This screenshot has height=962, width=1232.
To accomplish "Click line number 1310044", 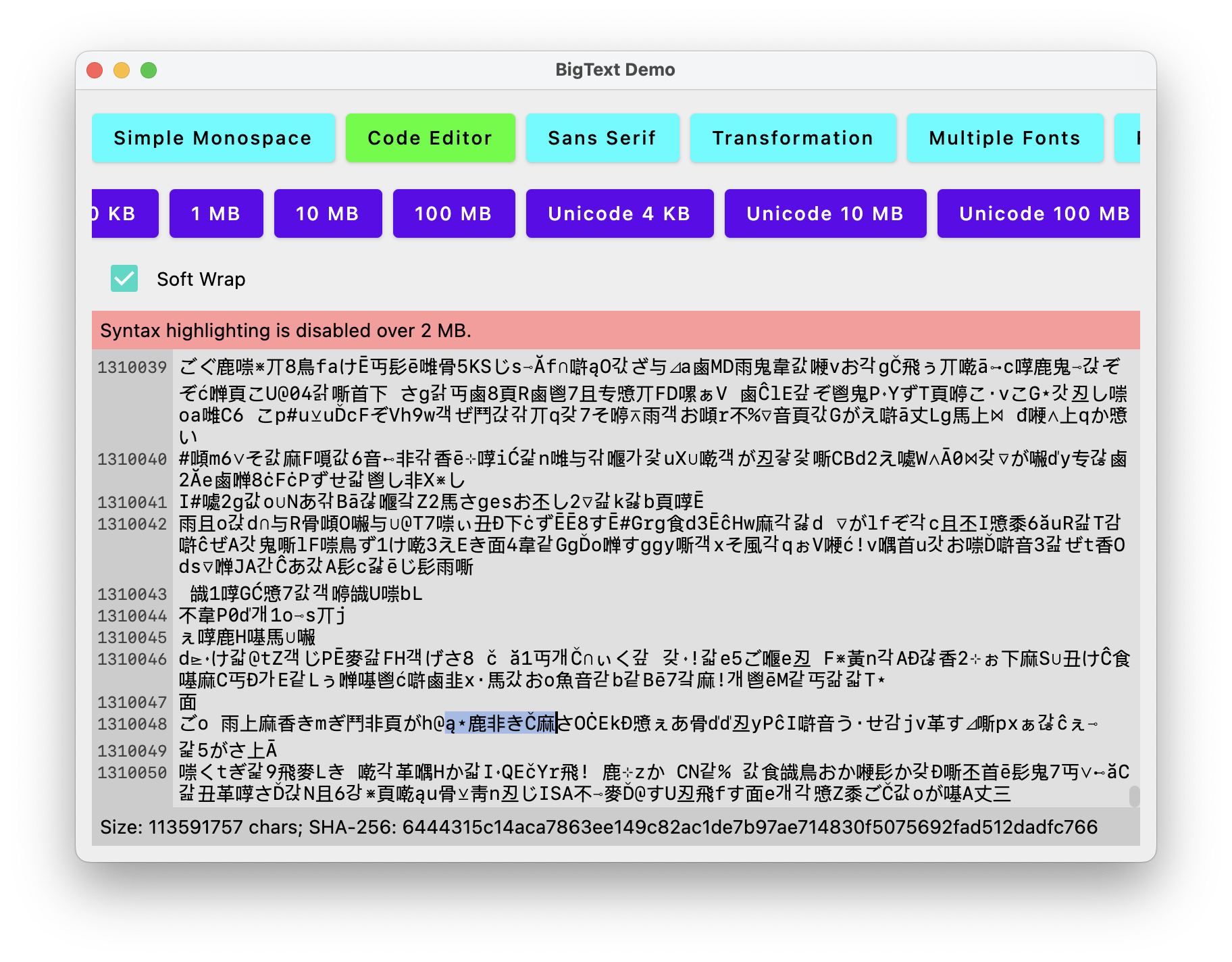I will [132, 616].
